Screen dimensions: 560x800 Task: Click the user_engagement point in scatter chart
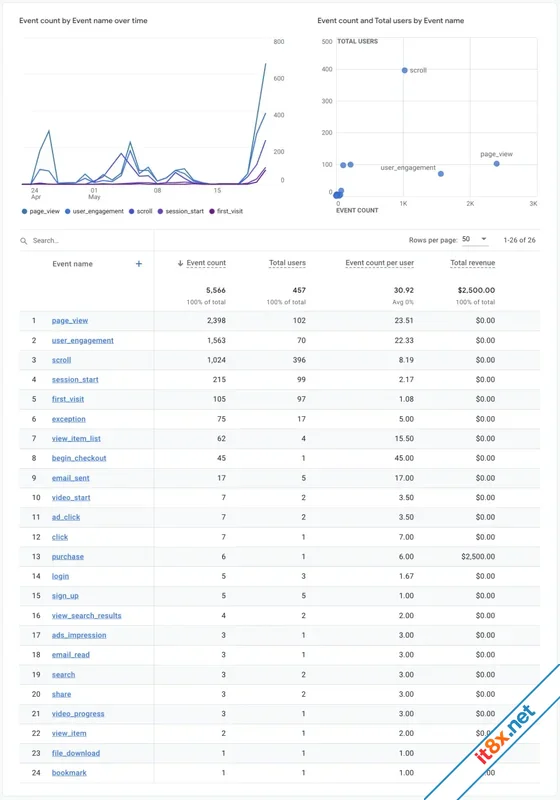[441, 174]
